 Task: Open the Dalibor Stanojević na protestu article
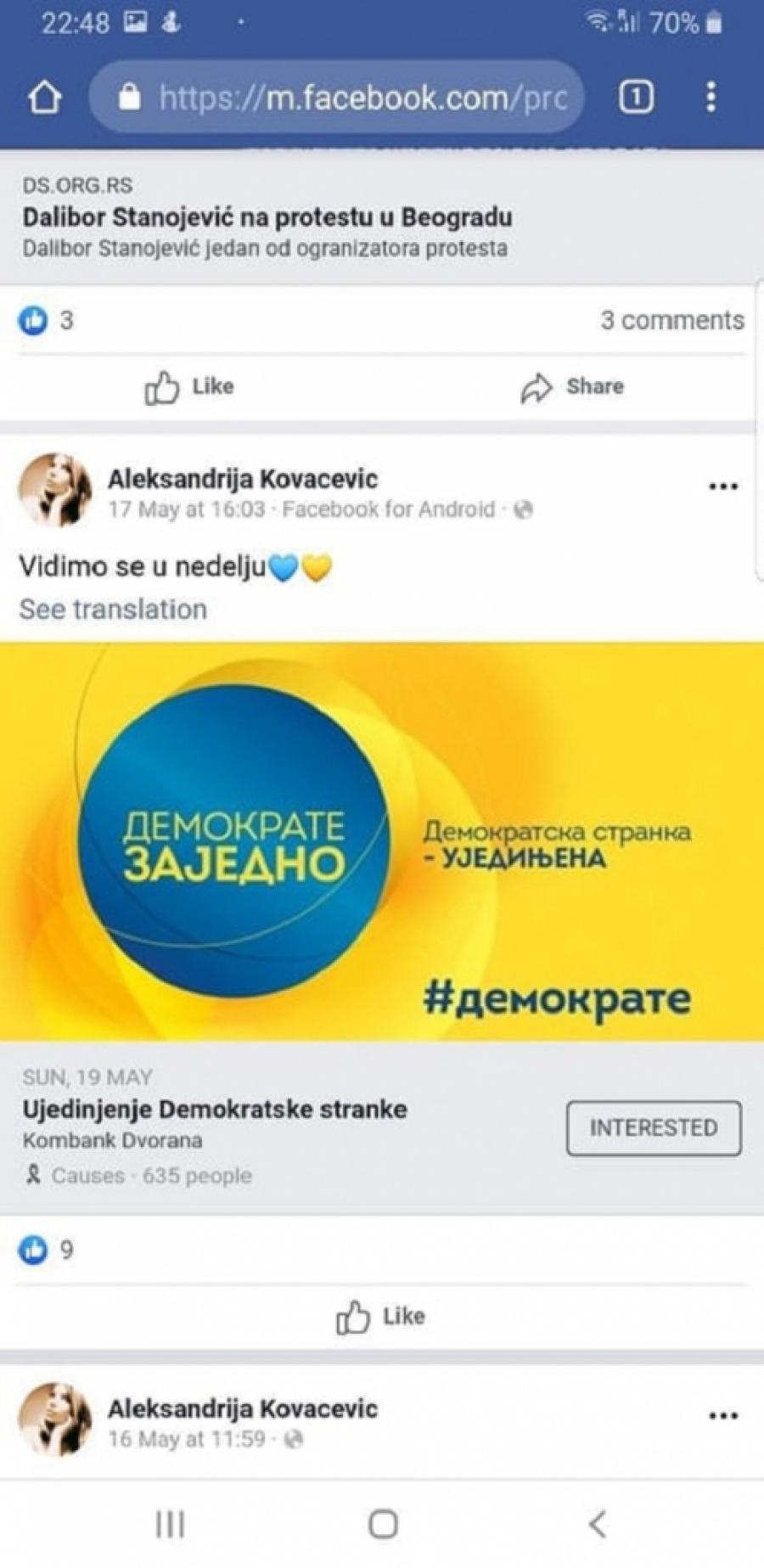[267, 217]
